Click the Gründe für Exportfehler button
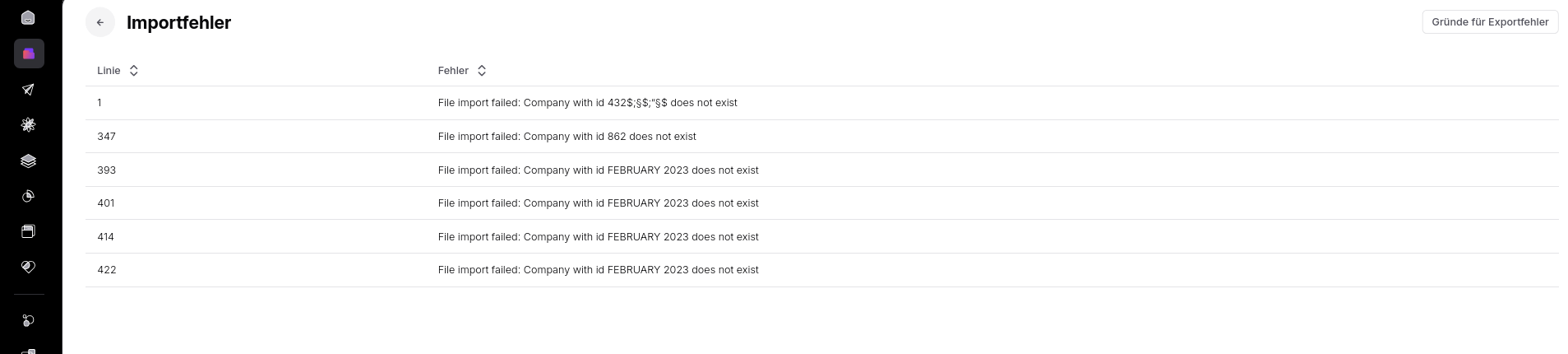Image resolution: width=1568 pixels, height=354 pixels. coord(1490,22)
